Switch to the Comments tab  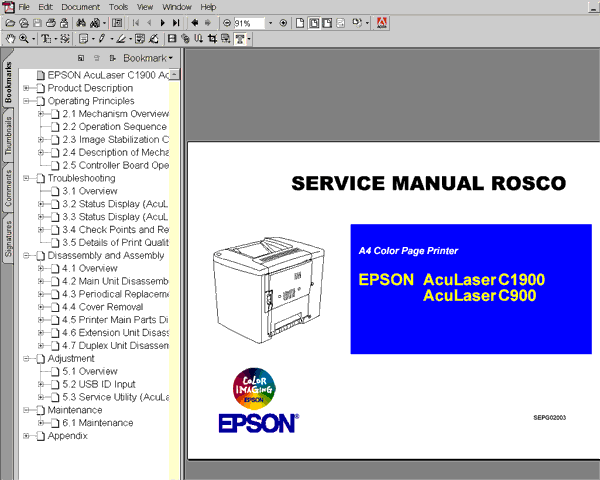(x=8, y=188)
